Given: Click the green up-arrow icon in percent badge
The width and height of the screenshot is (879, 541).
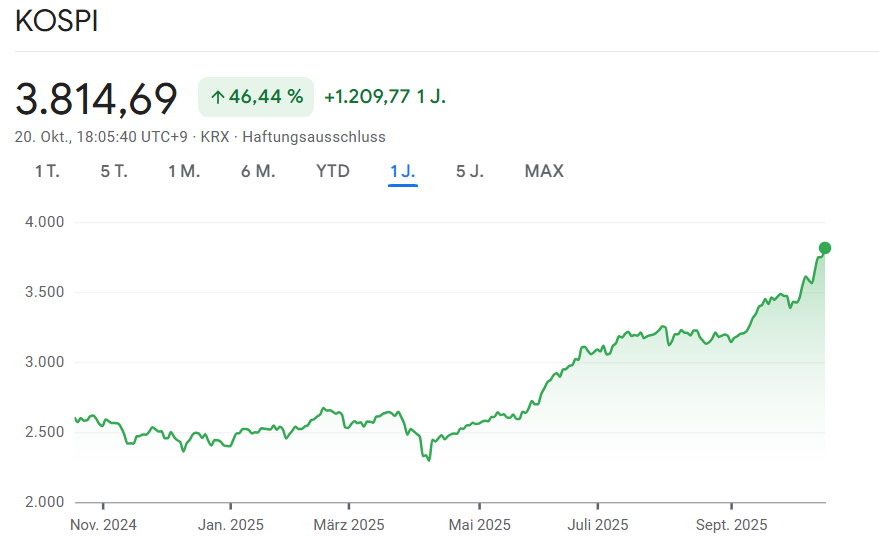Looking at the screenshot, I should click(x=217, y=97).
